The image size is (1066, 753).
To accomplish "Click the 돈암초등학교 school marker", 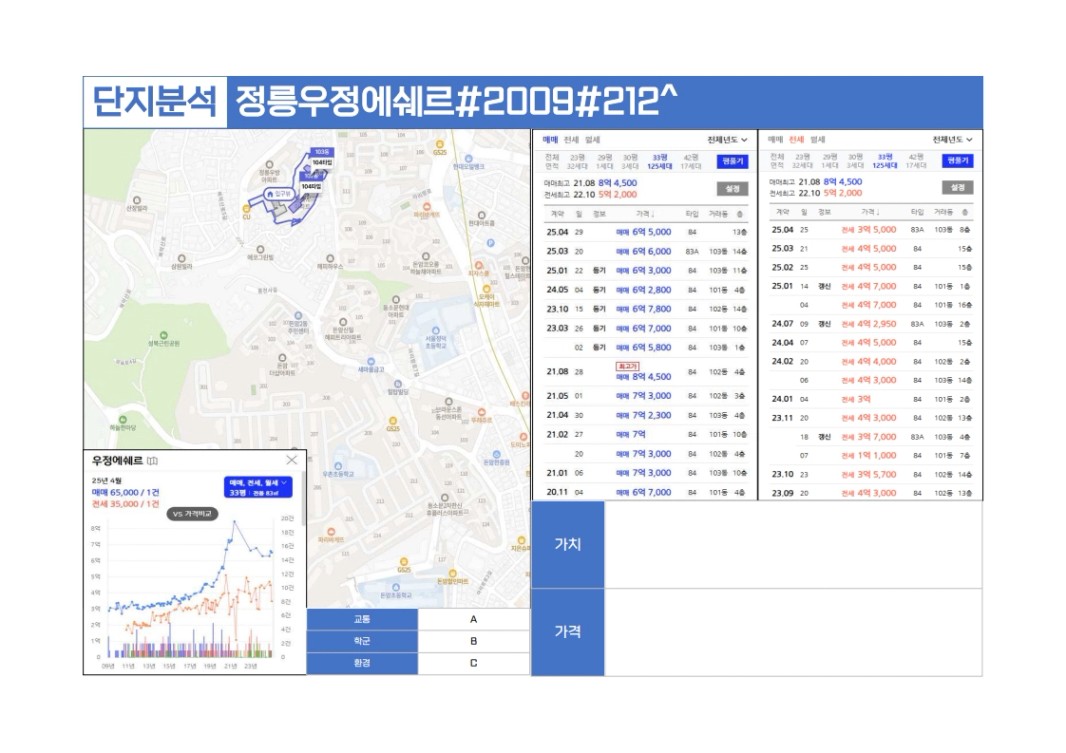I will coord(396,590).
